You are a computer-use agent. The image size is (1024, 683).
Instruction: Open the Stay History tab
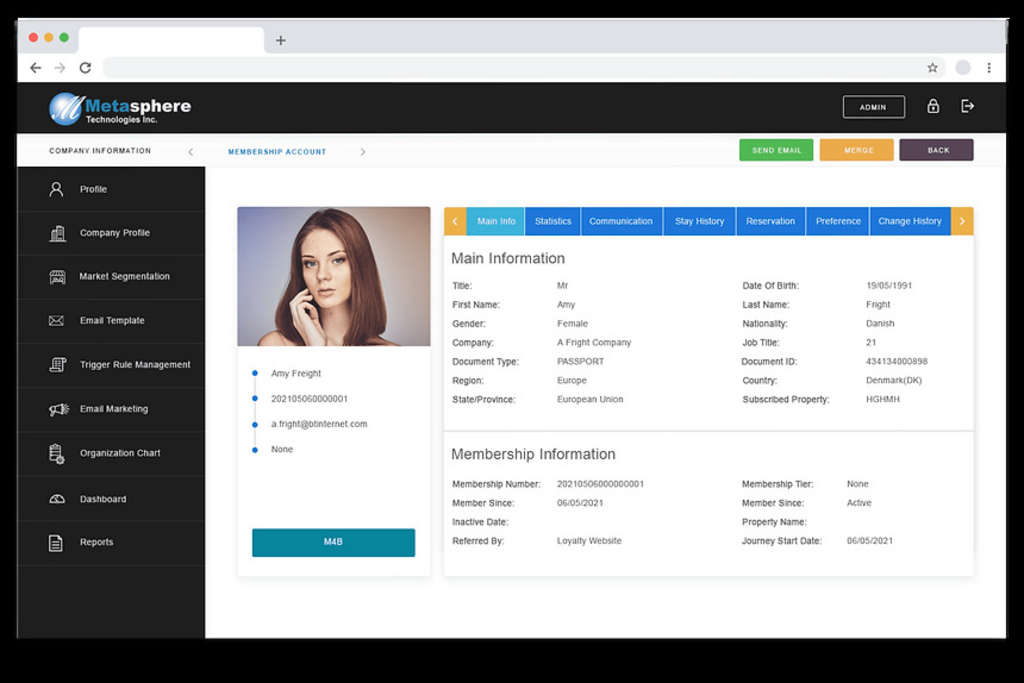coord(699,221)
